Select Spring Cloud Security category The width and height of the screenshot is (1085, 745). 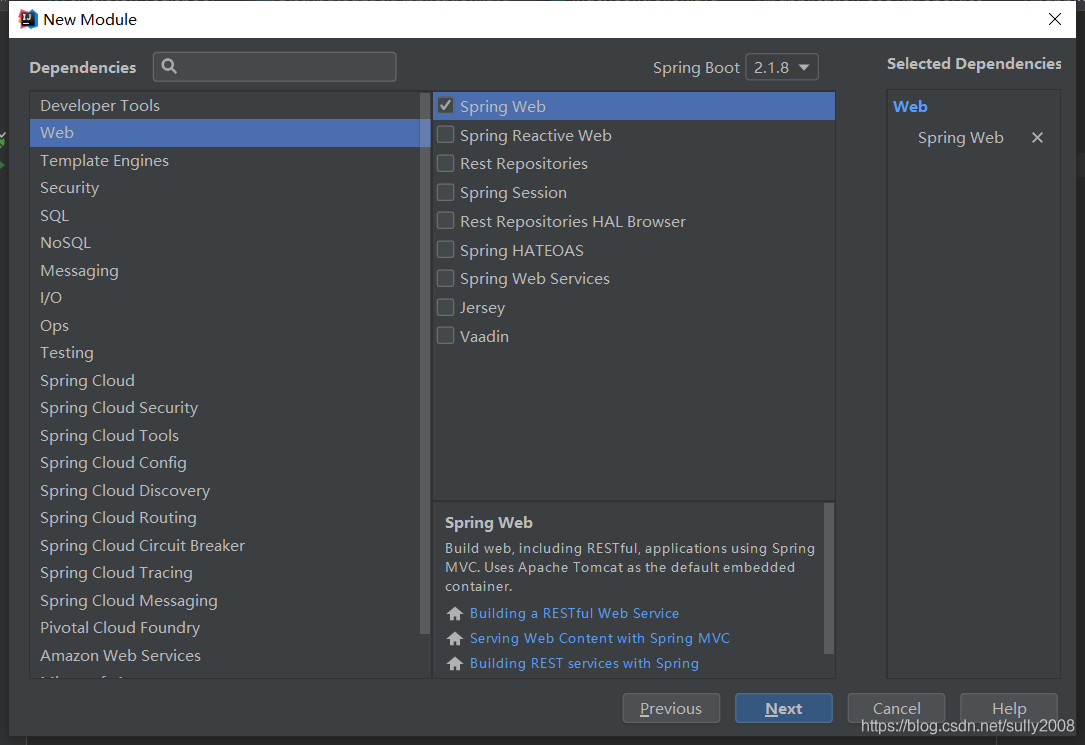(x=226, y=407)
